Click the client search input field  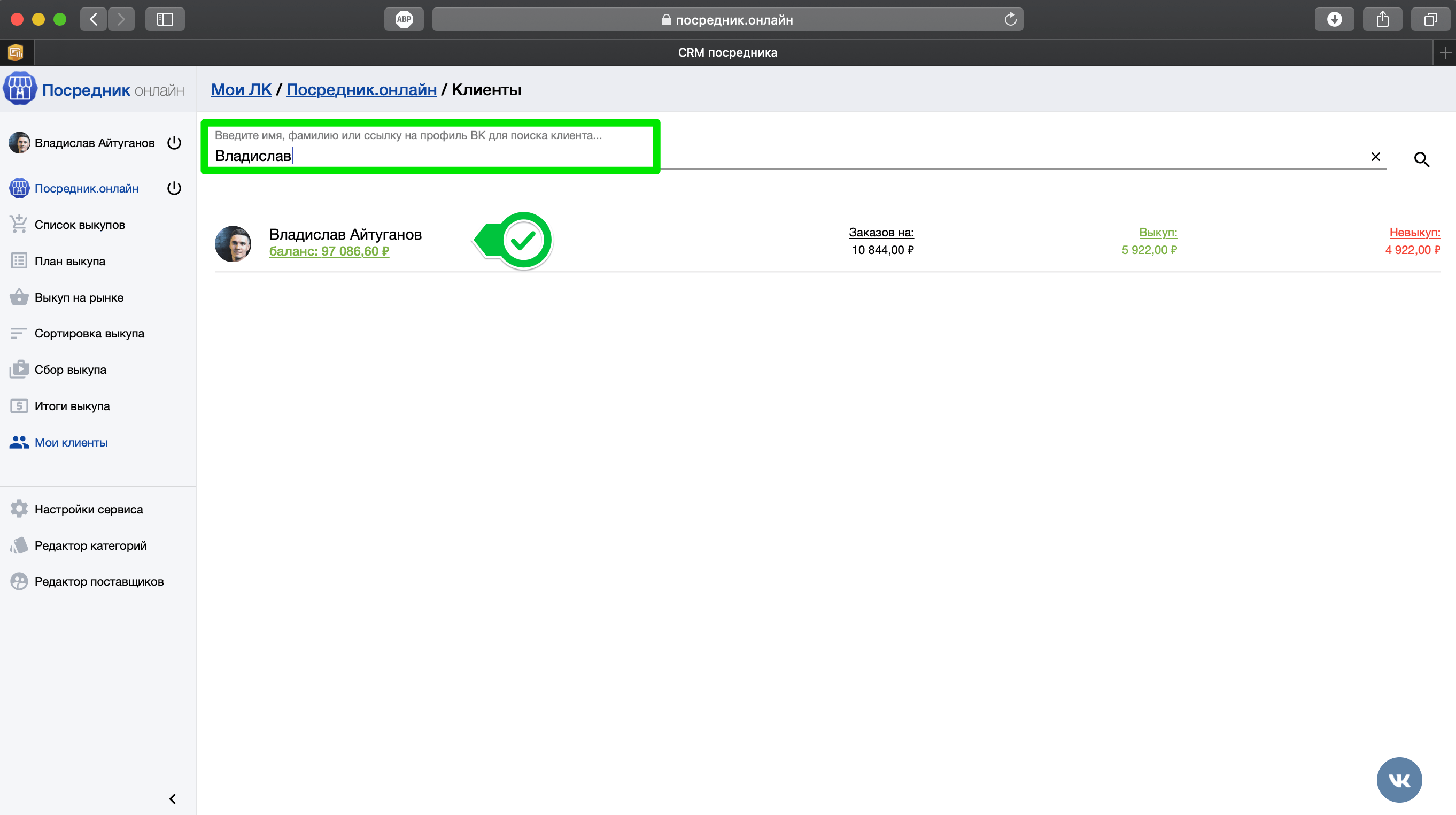click(430, 156)
